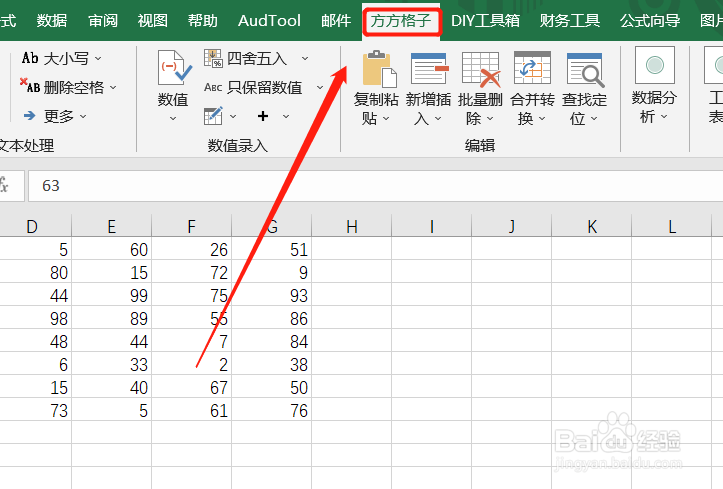The width and height of the screenshot is (723, 489).
Task: Select column E header
Action: pos(112,226)
